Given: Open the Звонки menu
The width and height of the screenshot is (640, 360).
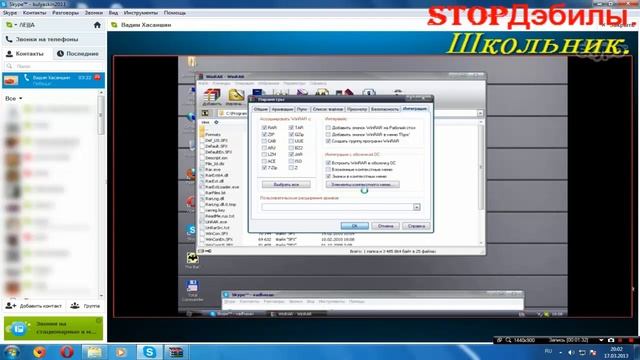Looking at the screenshot, I should (94, 13).
